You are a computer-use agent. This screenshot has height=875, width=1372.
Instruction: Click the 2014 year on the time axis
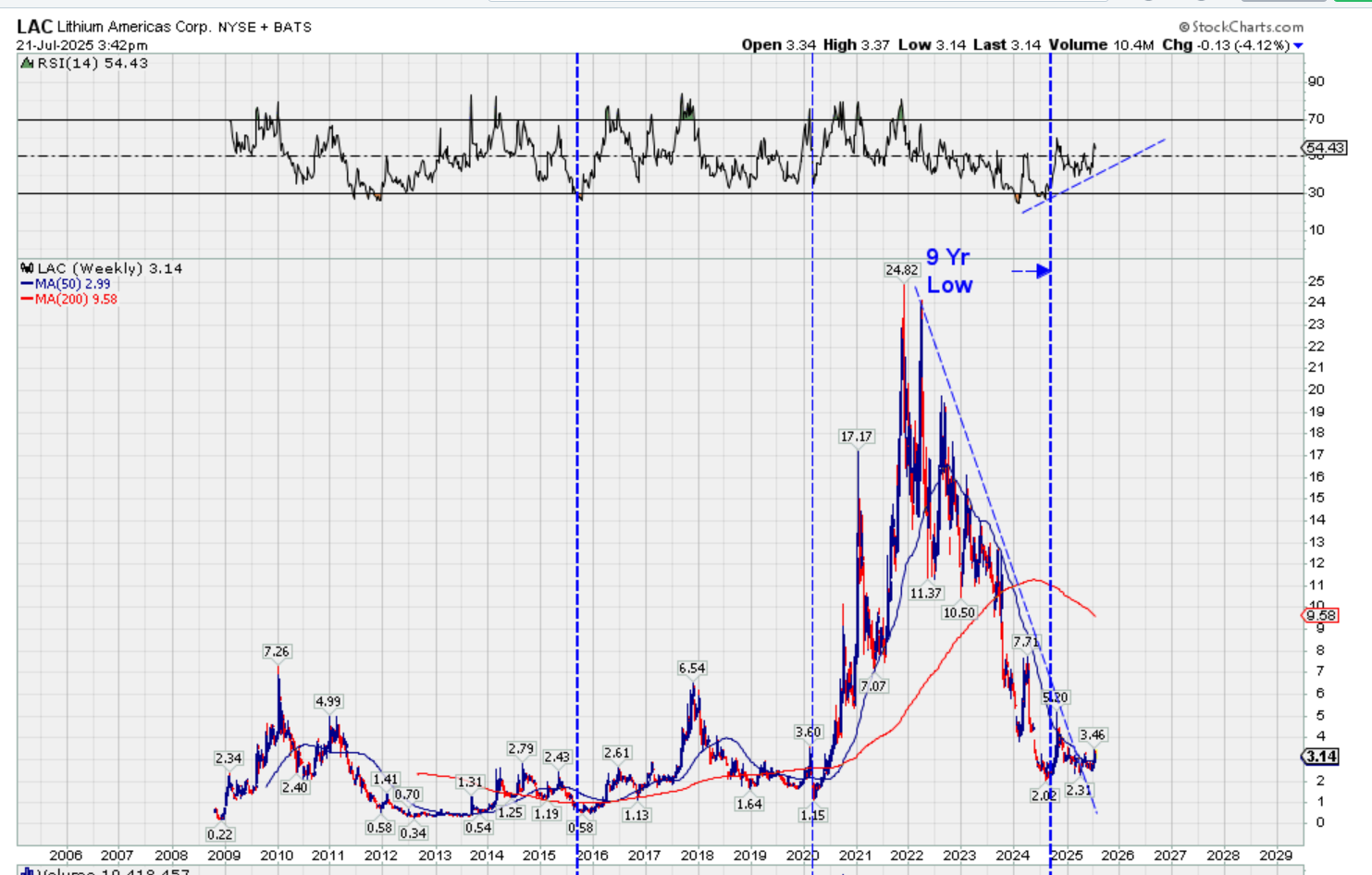(487, 856)
